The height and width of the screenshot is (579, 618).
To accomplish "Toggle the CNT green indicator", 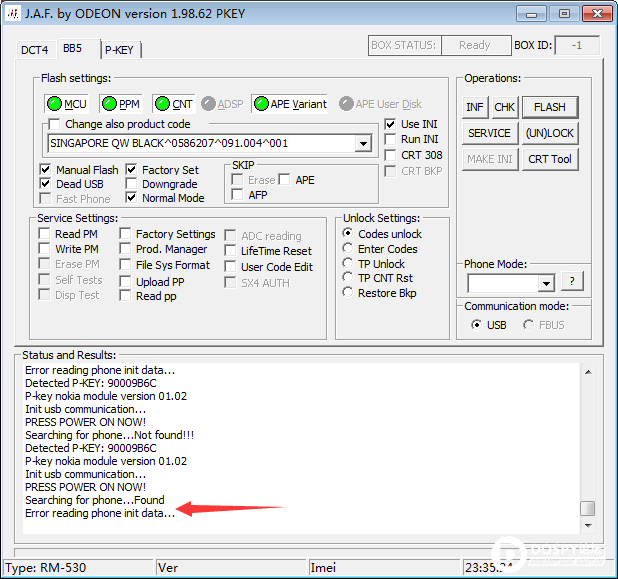I will pos(162,104).
